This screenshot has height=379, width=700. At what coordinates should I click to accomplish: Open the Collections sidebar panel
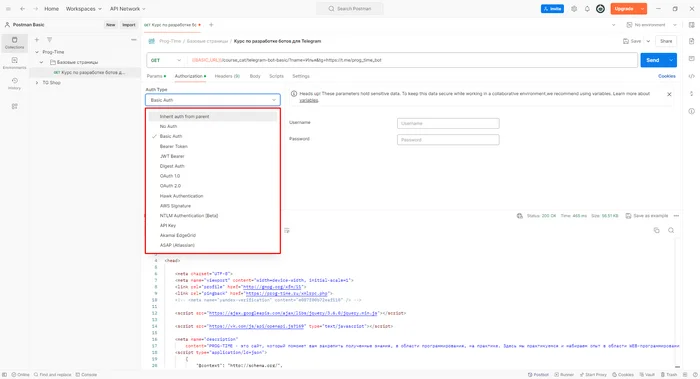point(14,43)
